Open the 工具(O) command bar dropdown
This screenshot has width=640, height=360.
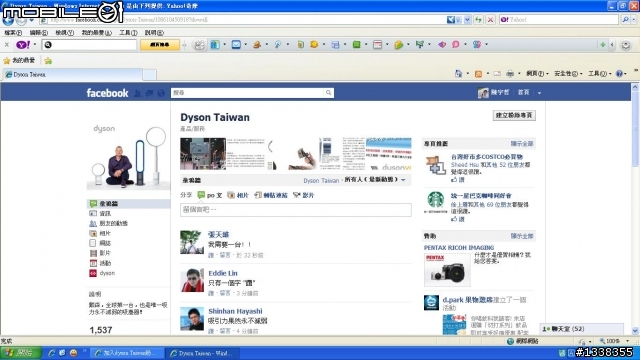click(x=599, y=74)
